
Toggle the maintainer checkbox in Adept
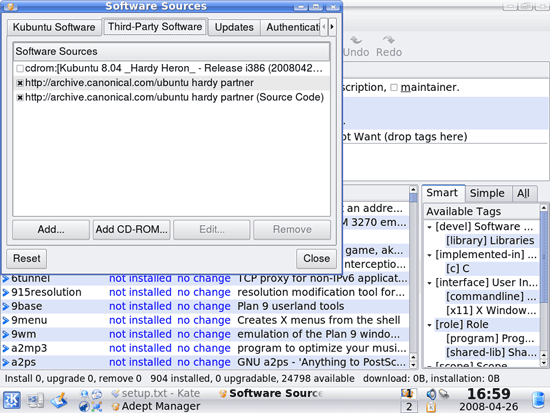click(394, 87)
